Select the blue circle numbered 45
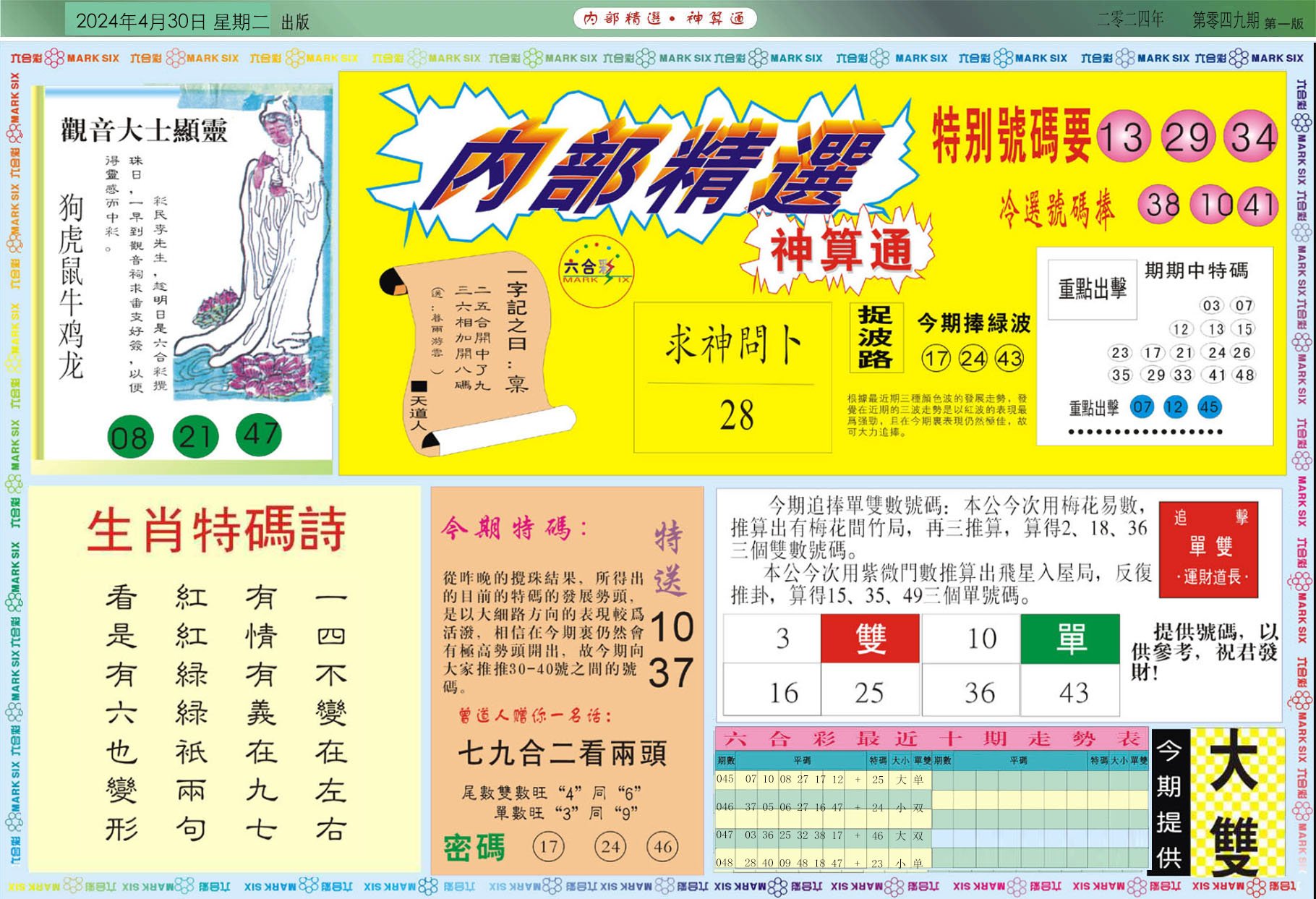Viewport: 1316px width, 899px height. click(x=1209, y=407)
